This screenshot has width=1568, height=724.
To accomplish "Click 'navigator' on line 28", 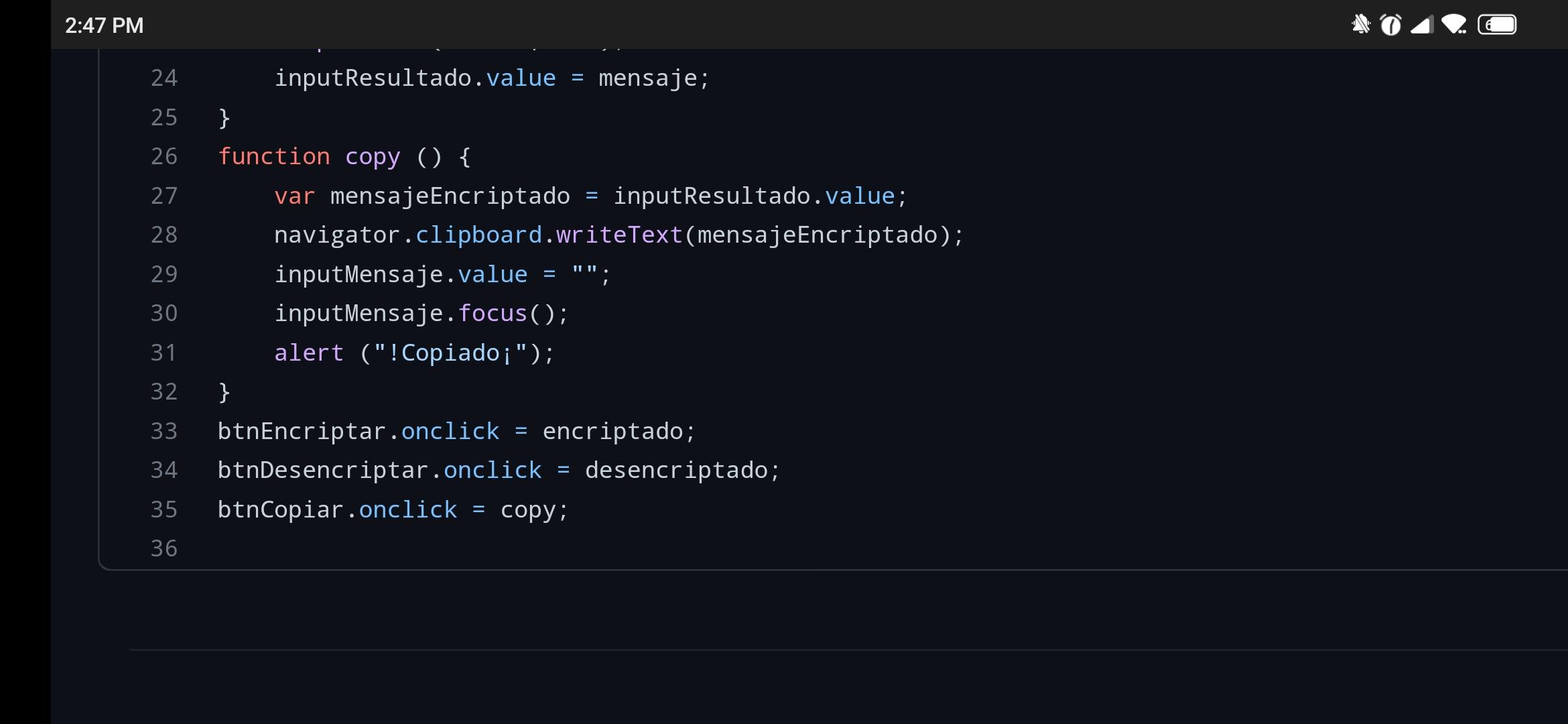I will [x=338, y=236].
